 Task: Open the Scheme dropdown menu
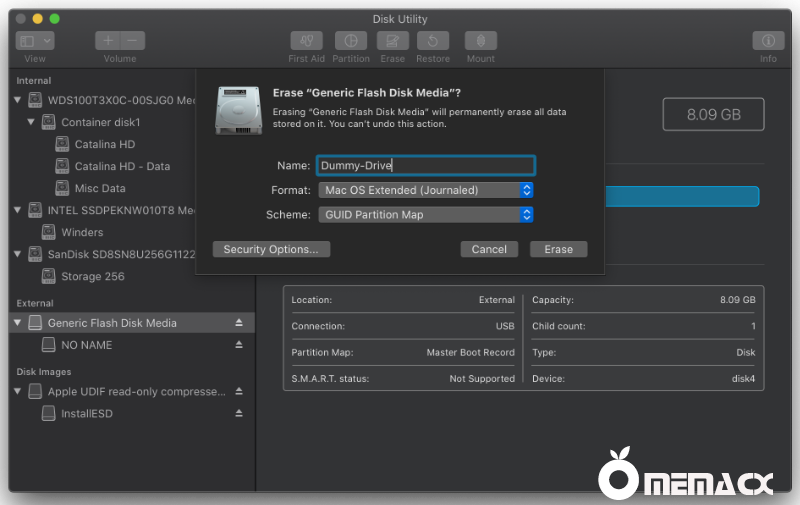[426, 215]
